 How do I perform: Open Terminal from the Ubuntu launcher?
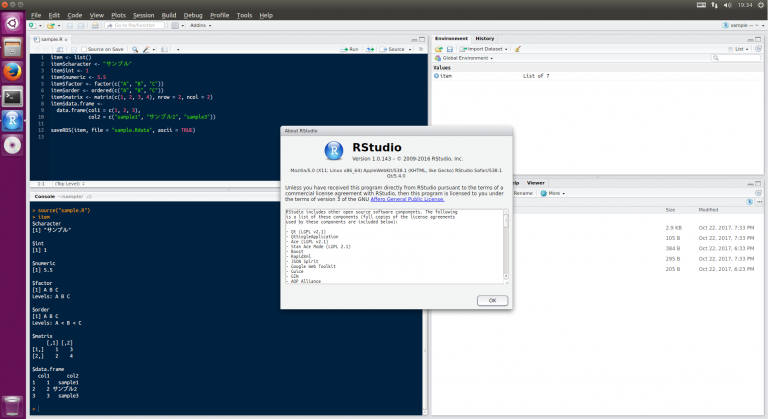pyautogui.click(x=12, y=97)
